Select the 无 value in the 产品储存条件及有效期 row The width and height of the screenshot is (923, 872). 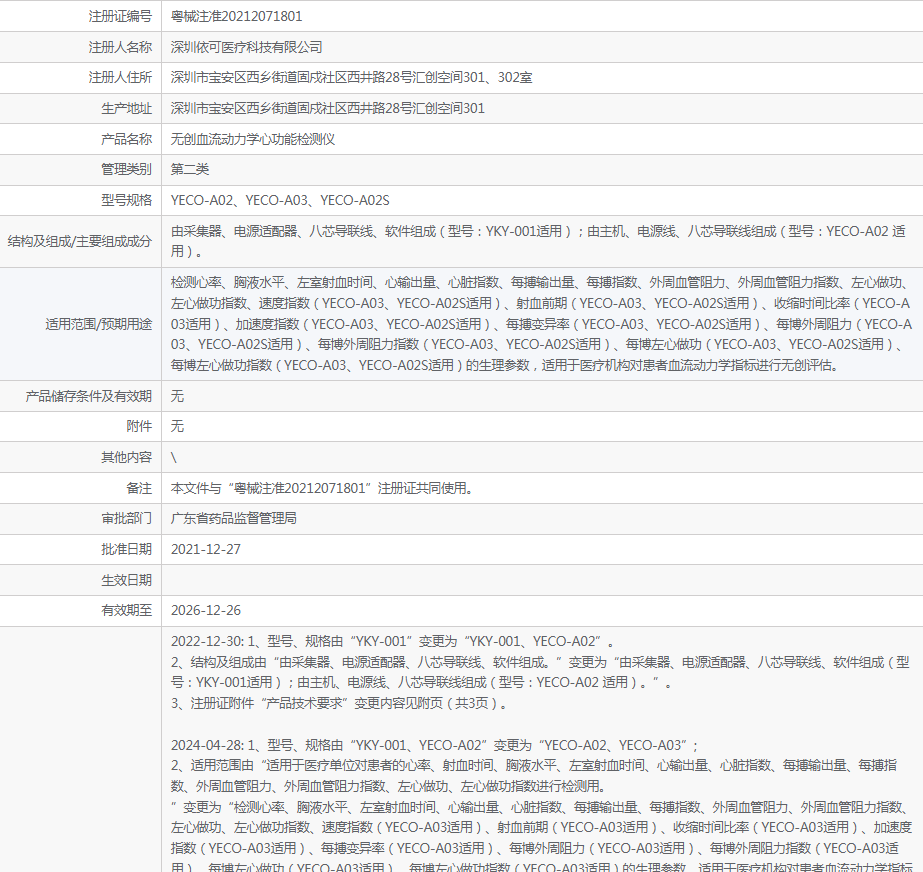point(177,396)
